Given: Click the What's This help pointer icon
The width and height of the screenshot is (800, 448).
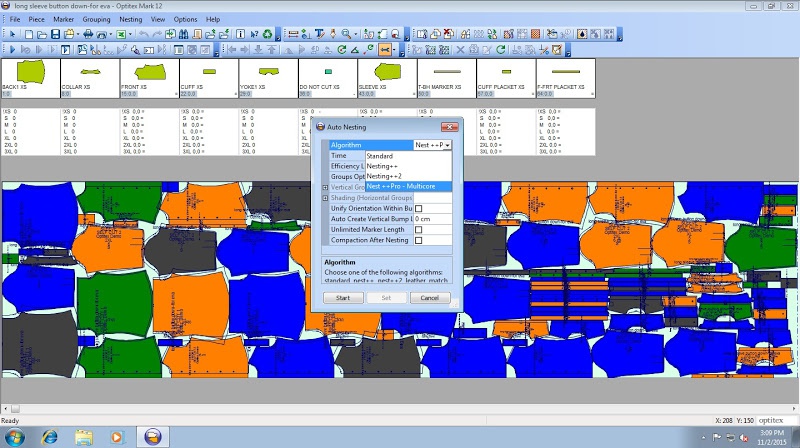Looking at the screenshot, I should pos(254,34).
